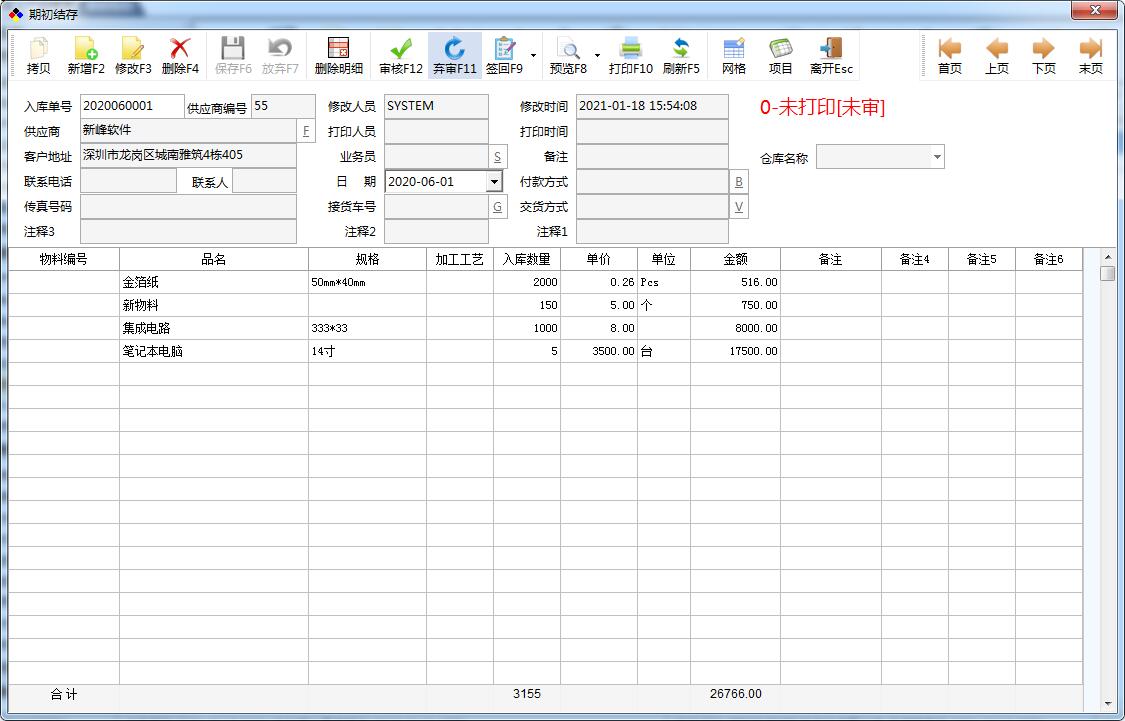Click the 审核F12 approve icon
The width and height of the screenshot is (1125, 721).
point(400,55)
